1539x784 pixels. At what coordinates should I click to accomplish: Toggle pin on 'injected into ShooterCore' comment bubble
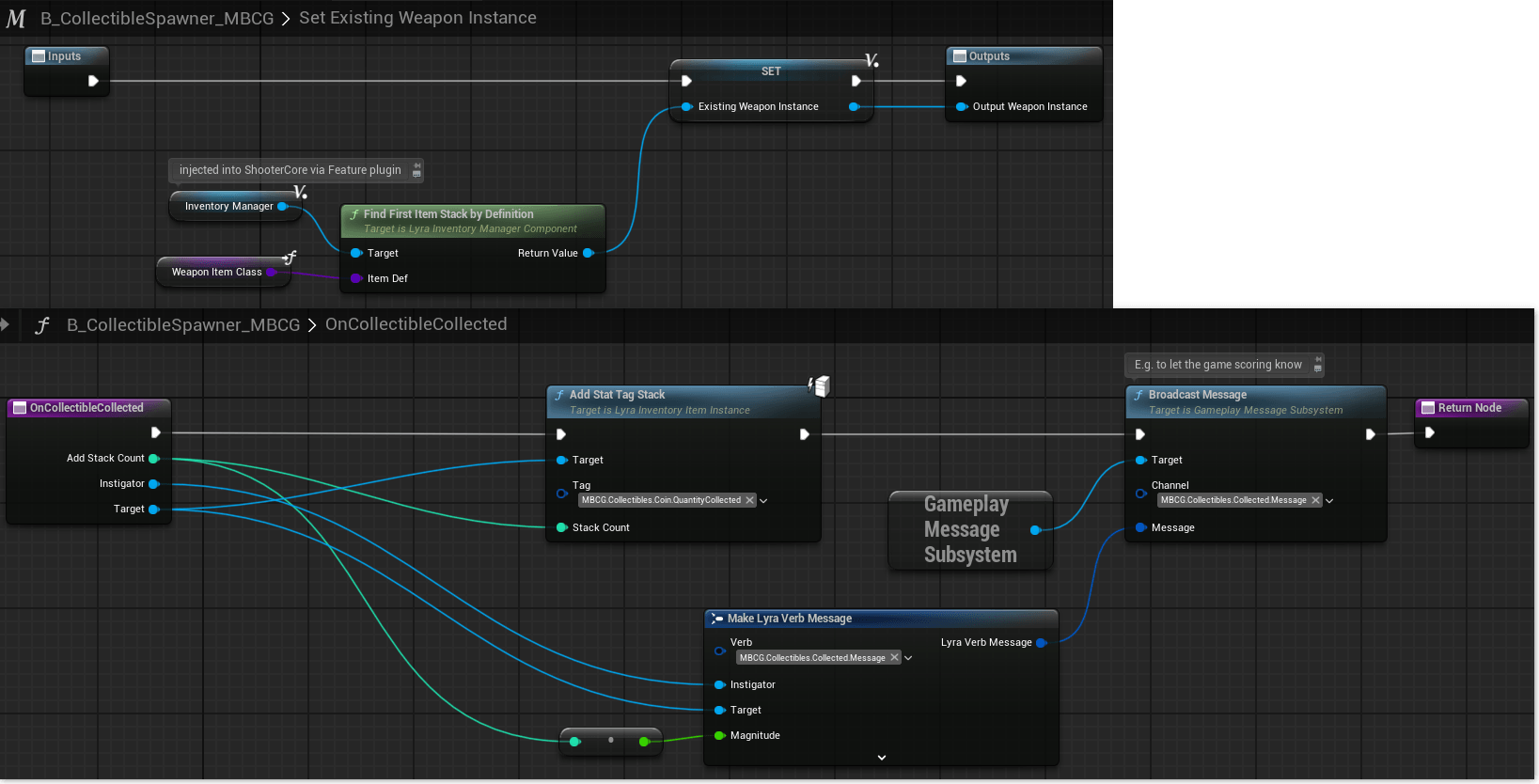point(416,170)
